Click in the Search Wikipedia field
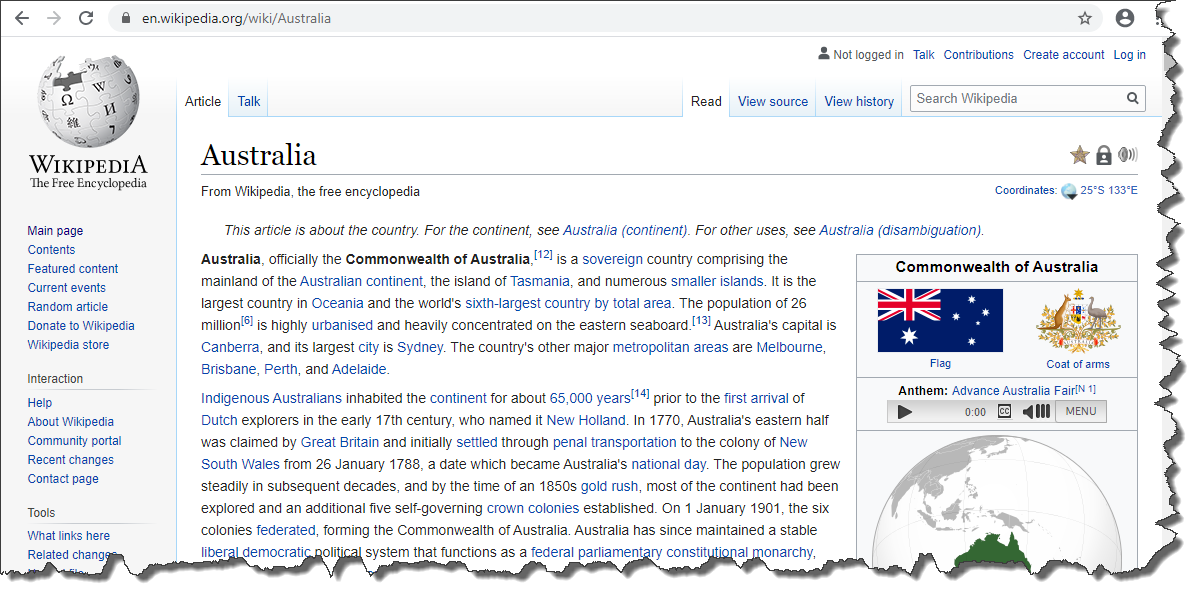Viewport: 1202px width, 599px height. pyautogui.click(x=1015, y=99)
